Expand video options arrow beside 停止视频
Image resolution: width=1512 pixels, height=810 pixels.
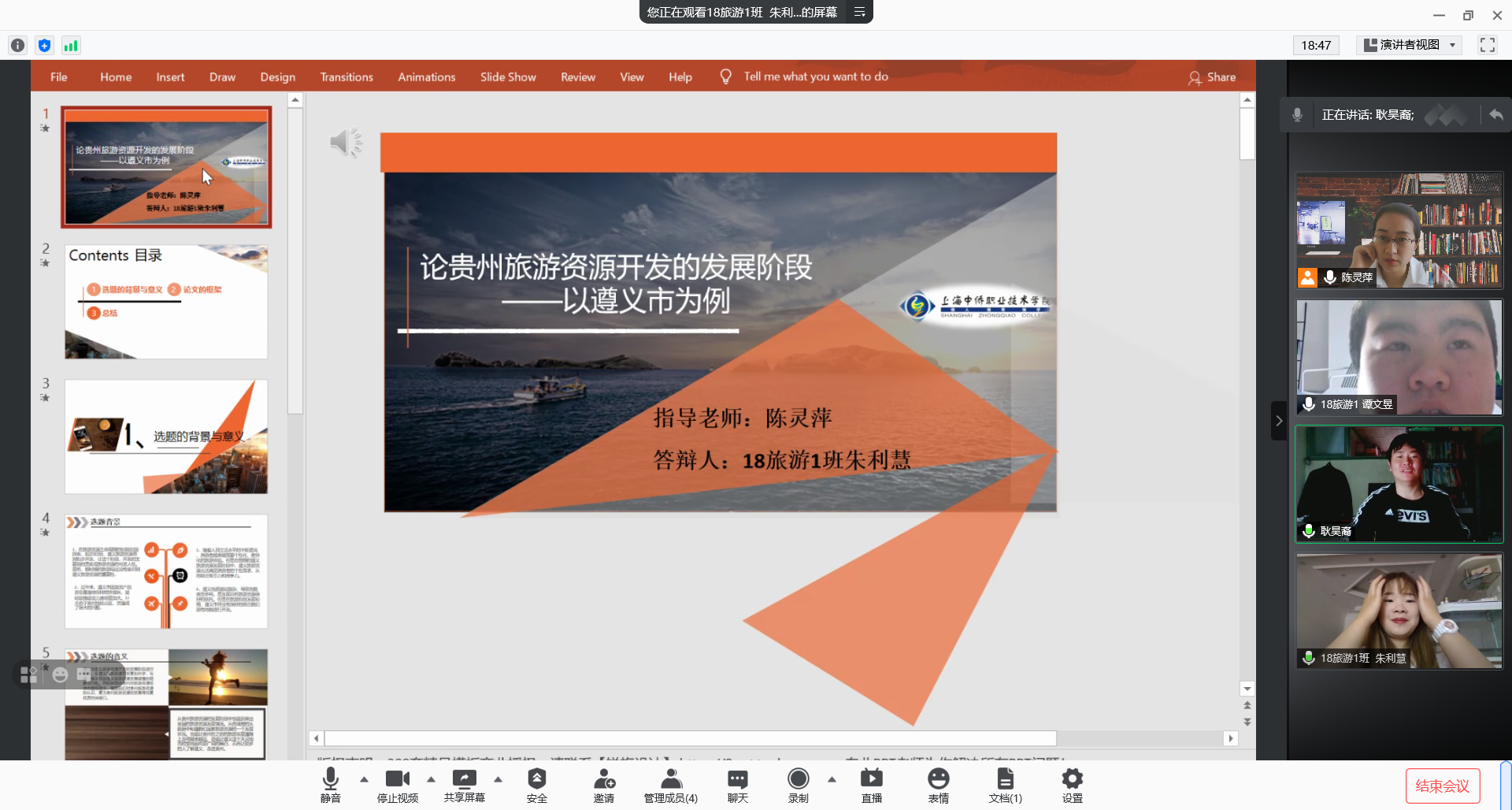[x=431, y=779]
